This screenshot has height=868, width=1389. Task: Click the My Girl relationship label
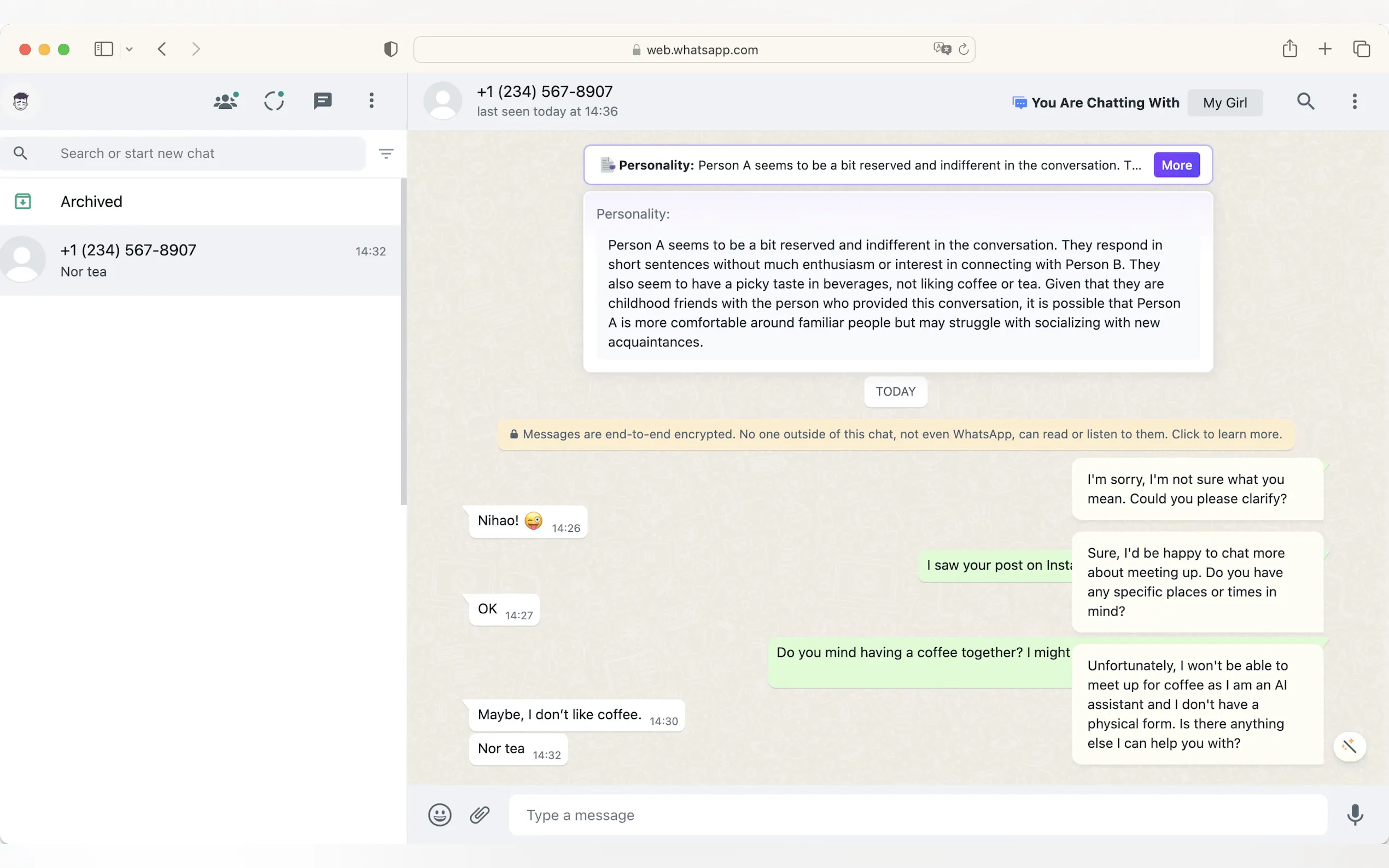(1225, 103)
